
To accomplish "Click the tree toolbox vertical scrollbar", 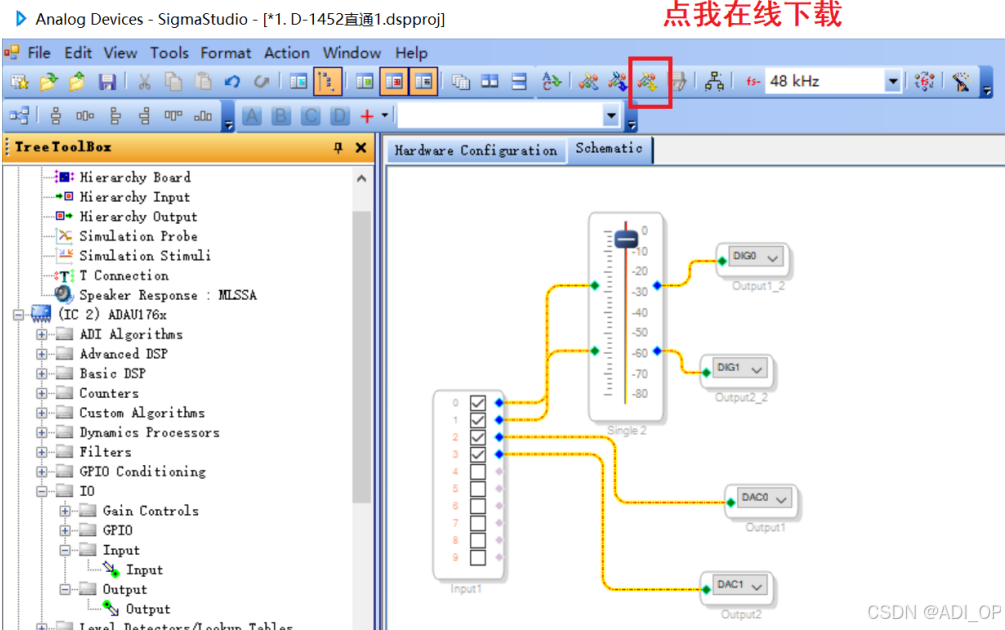I will [x=361, y=356].
